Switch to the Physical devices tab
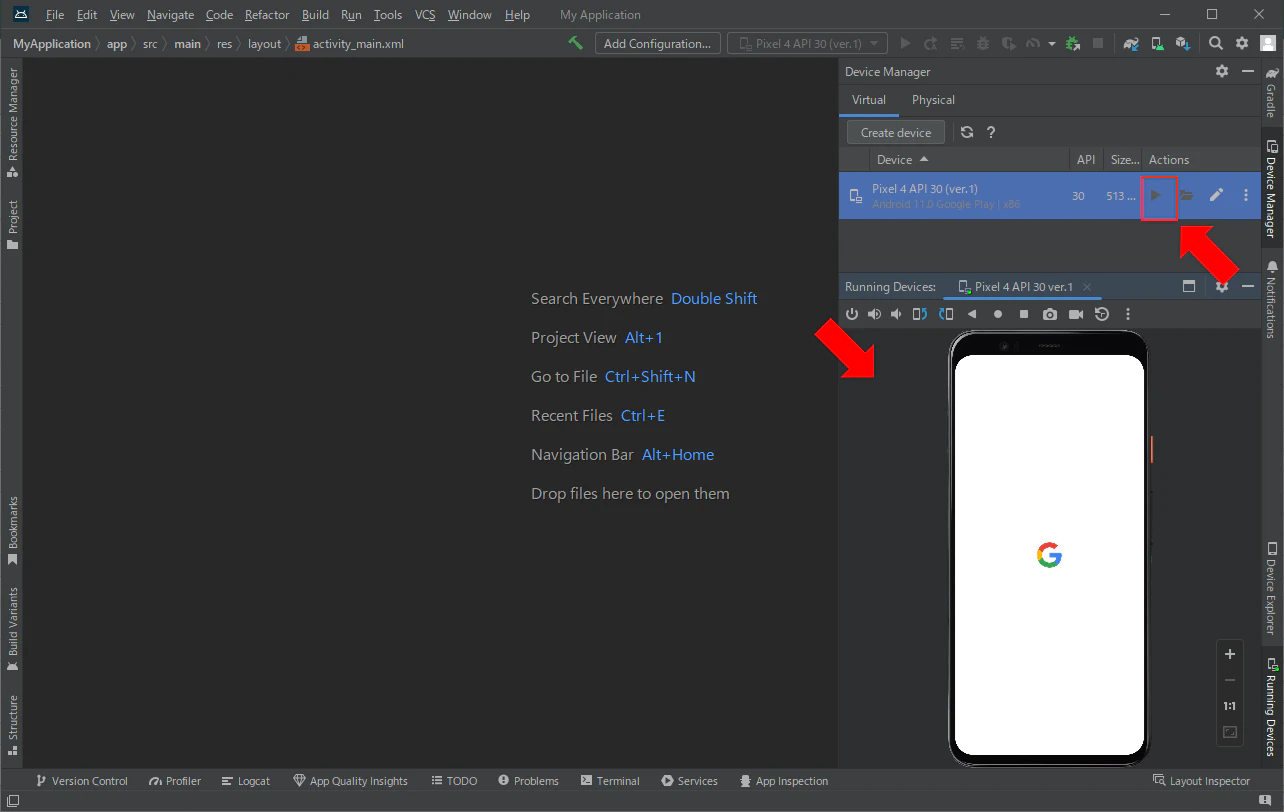Viewport: 1284px width, 812px height. click(x=933, y=100)
